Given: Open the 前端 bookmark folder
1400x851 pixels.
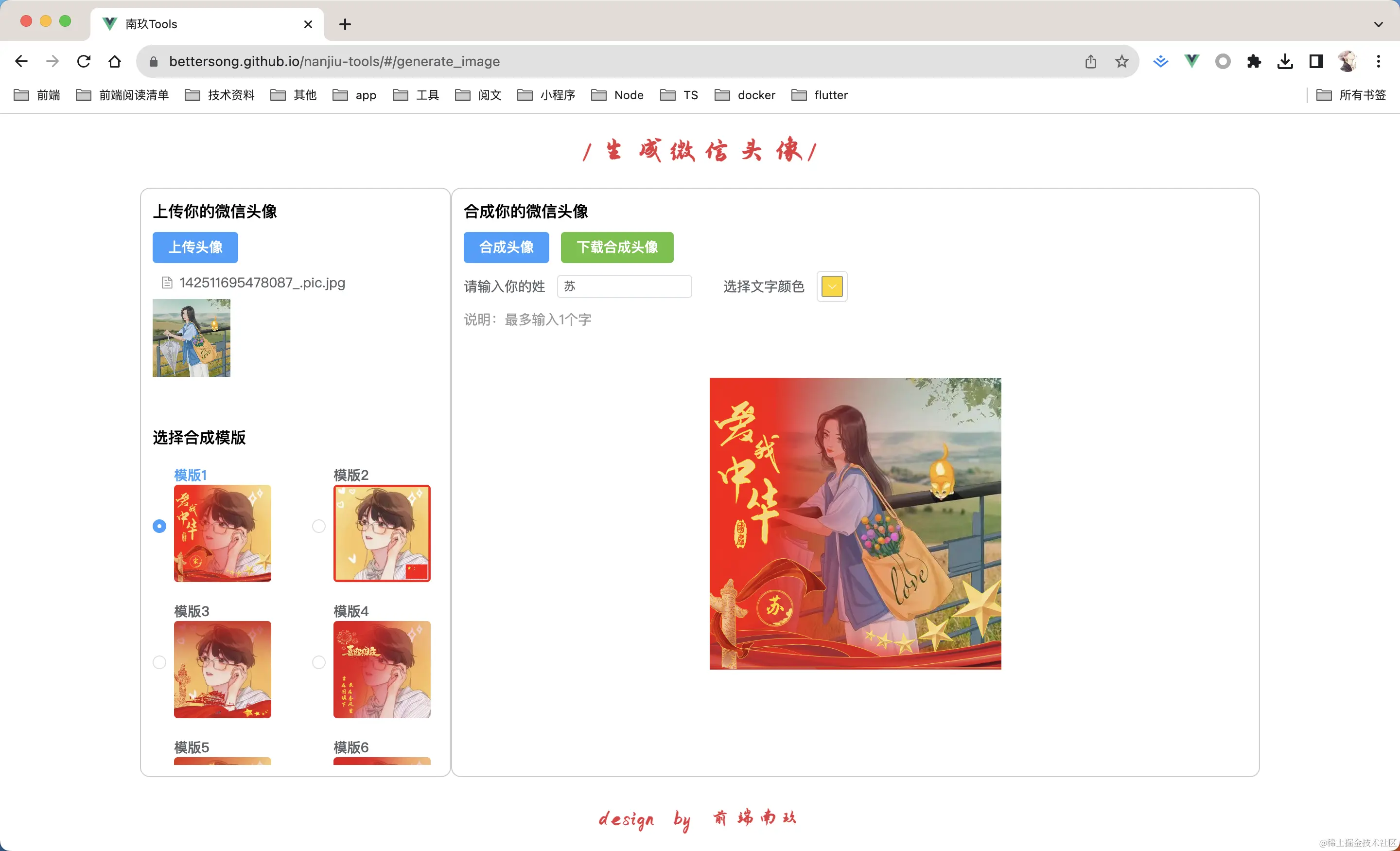Looking at the screenshot, I should [37, 95].
